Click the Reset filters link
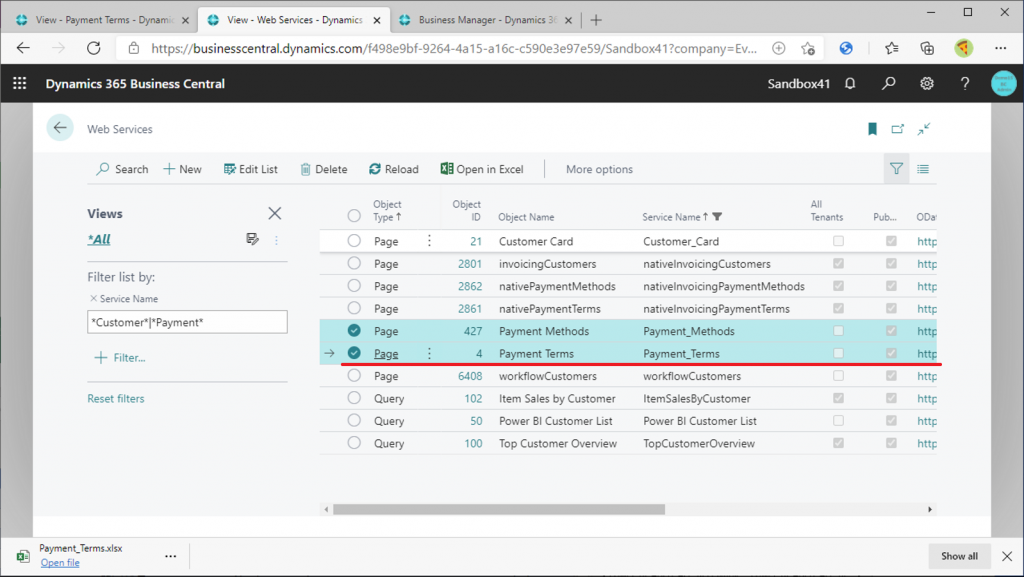 pyautogui.click(x=116, y=398)
